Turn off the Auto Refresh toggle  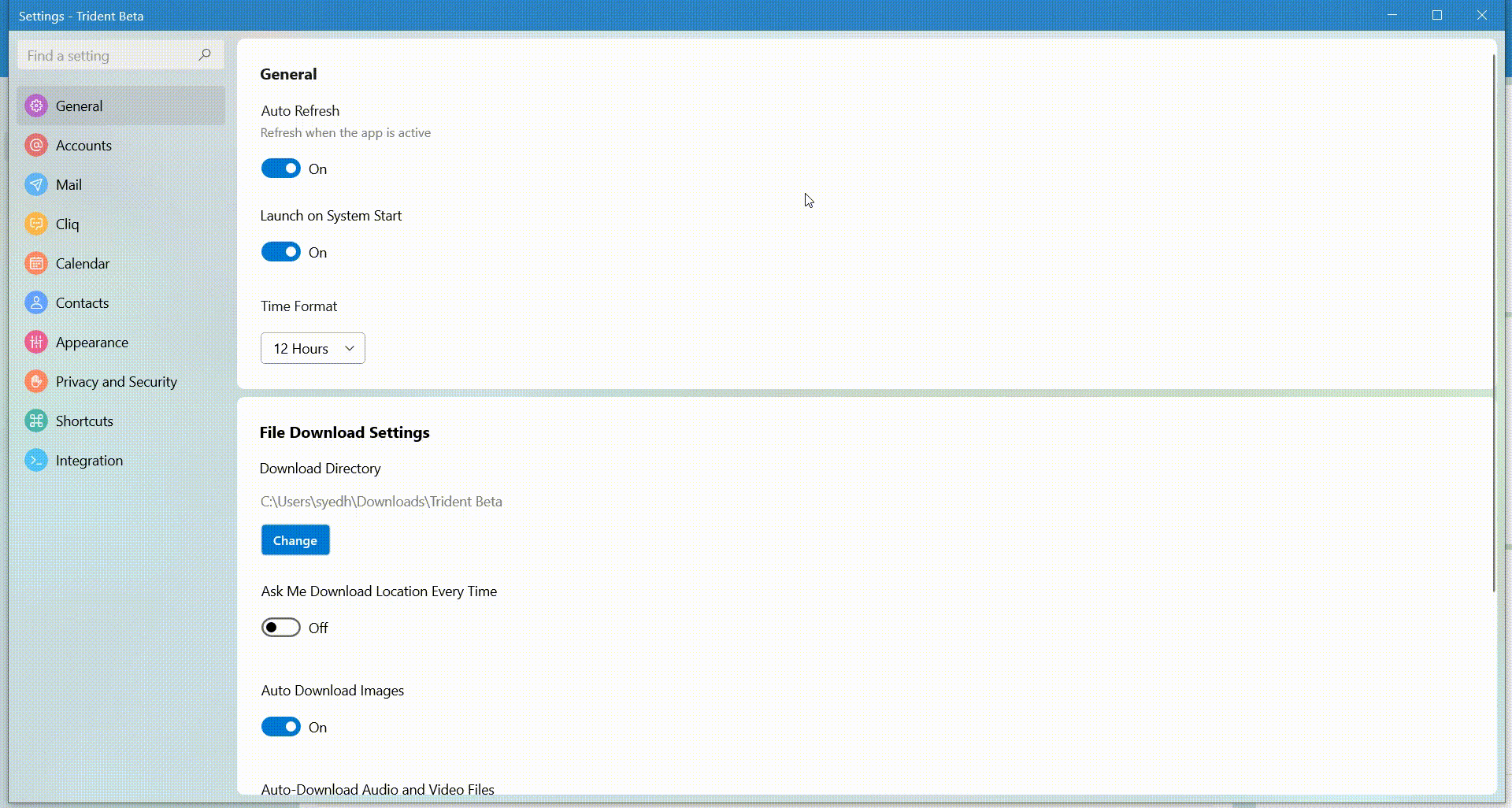point(280,169)
